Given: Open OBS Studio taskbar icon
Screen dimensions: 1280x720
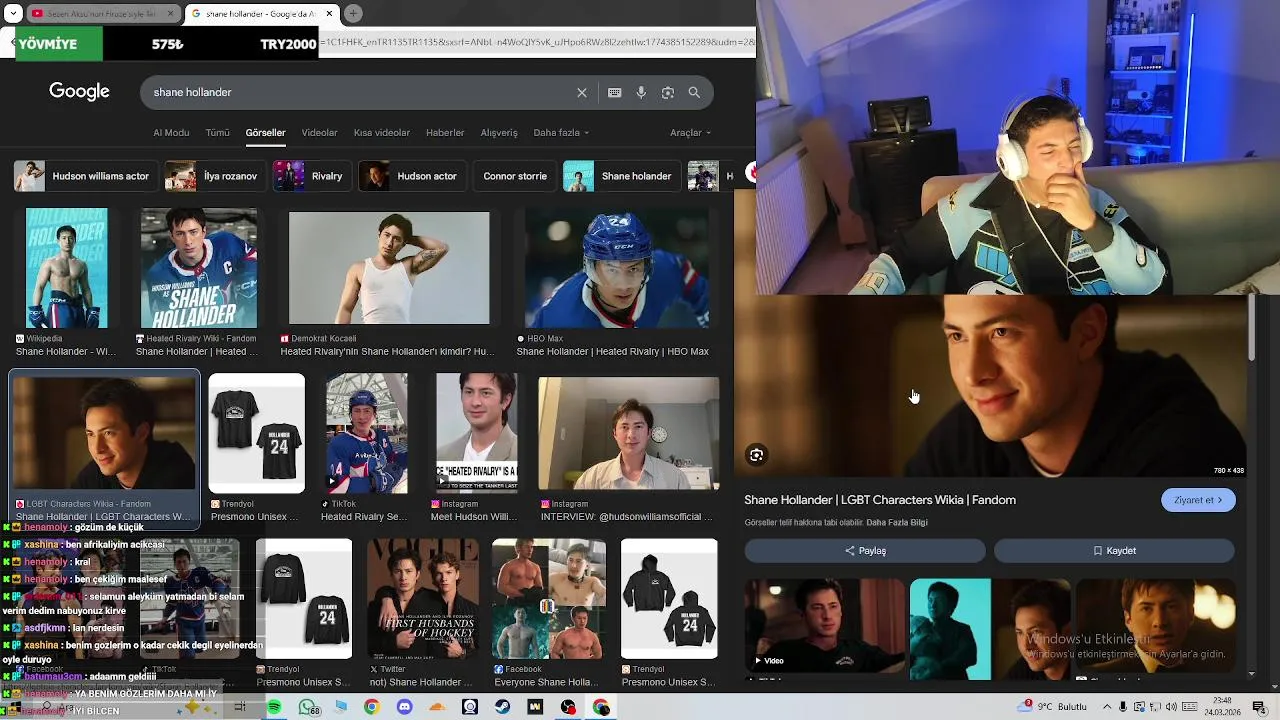Looking at the screenshot, I should [568, 707].
